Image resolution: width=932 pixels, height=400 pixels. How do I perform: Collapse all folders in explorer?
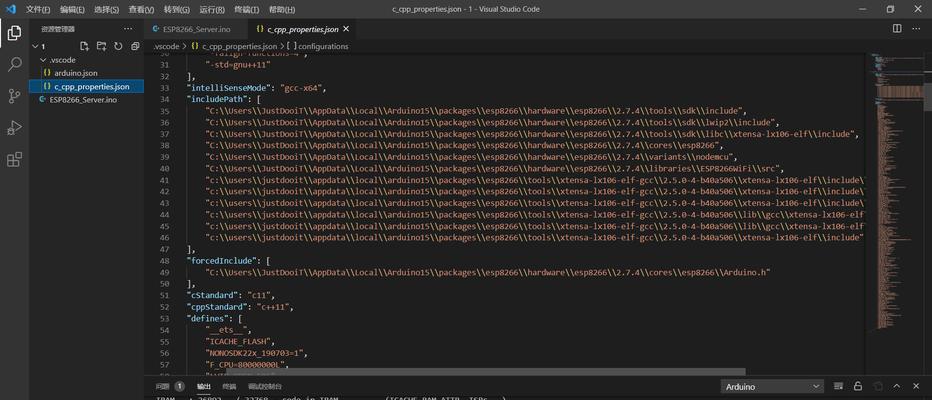pos(135,46)
